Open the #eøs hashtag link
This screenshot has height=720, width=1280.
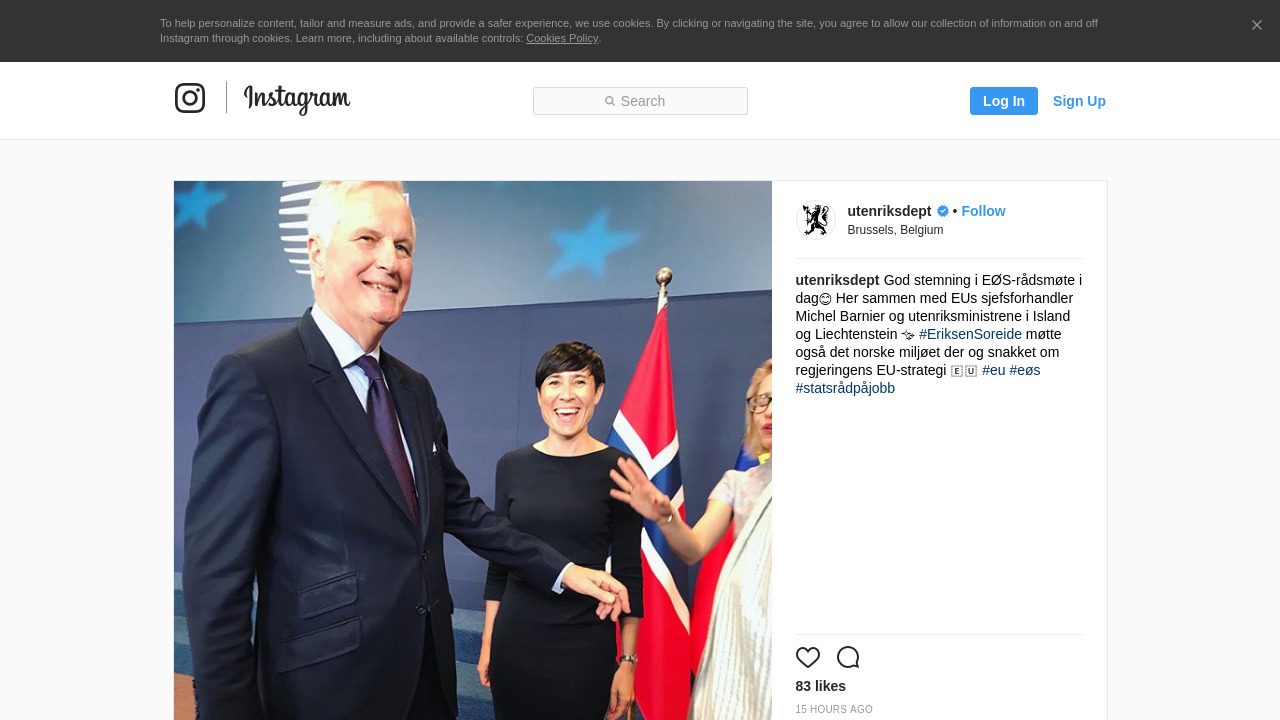[1025, 370]
